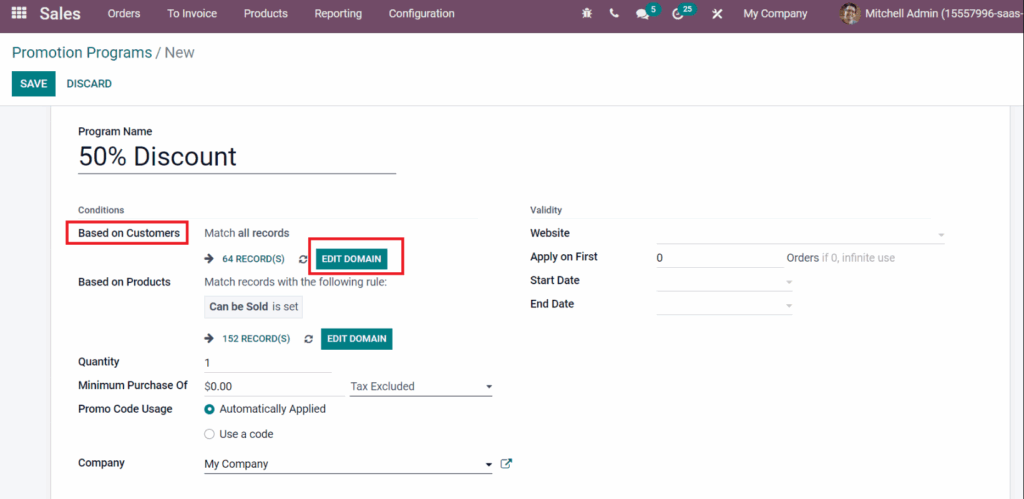Expand the Website dropdown field

(801, 234)
